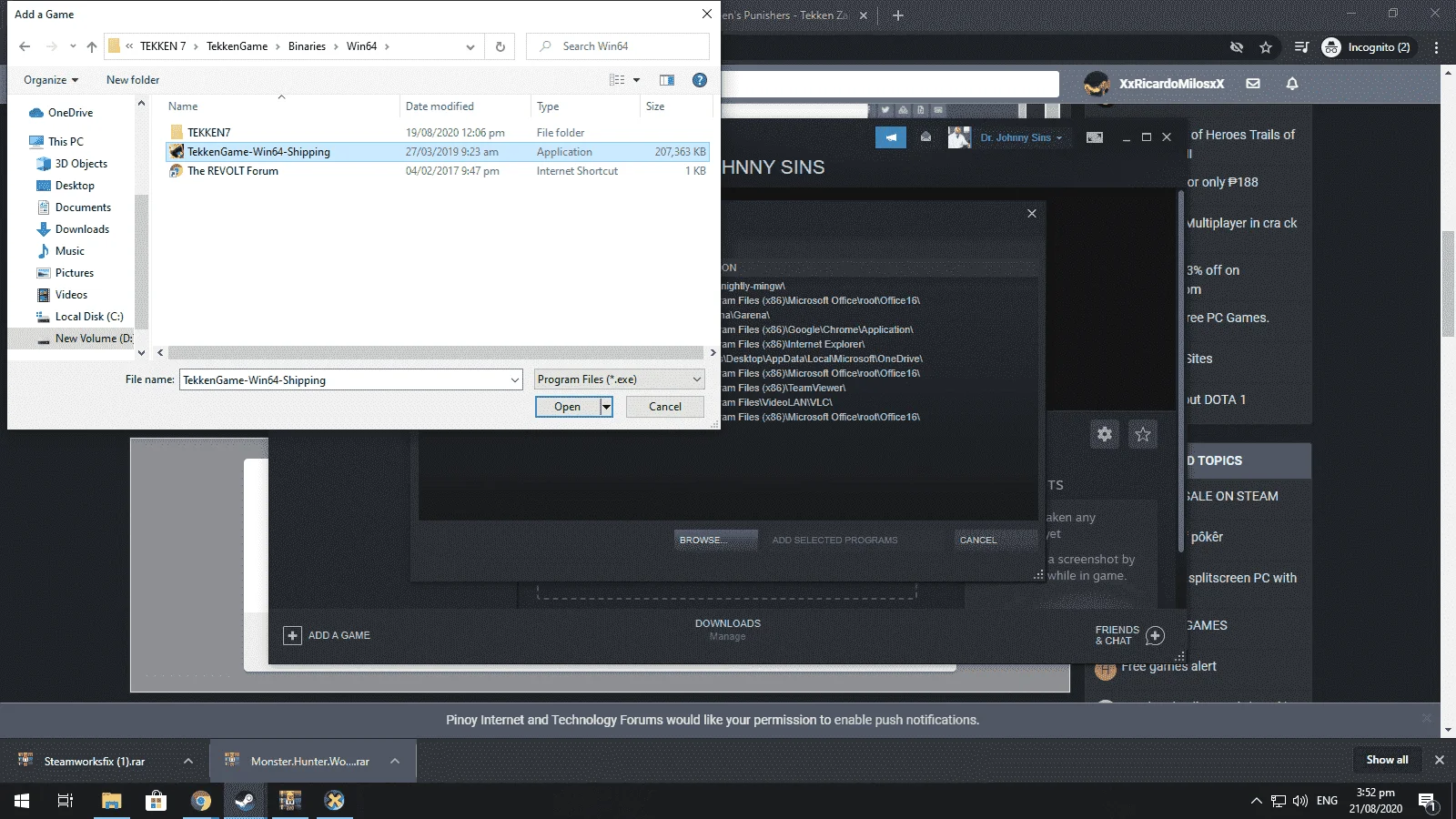
Task: Open recent locations dropdown arrow
Action: click(x=73, y=46)
